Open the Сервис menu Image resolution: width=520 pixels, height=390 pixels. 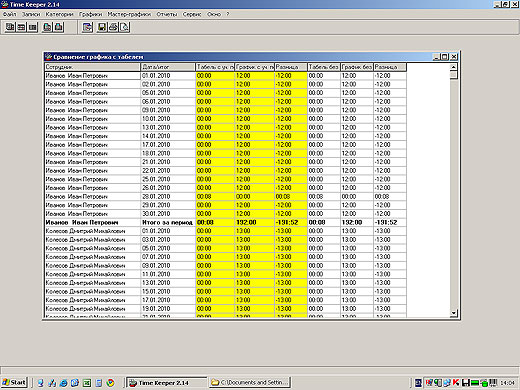tap(192, 14)
